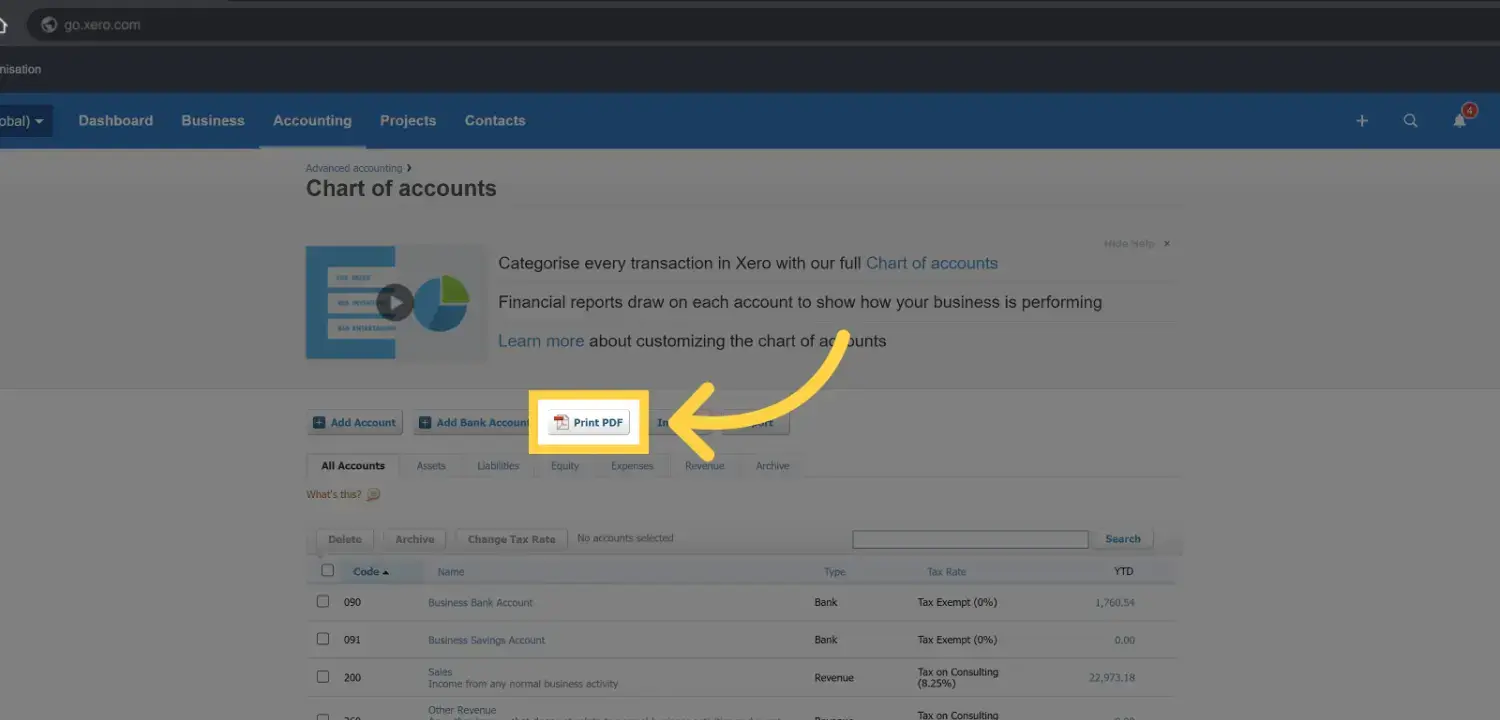Sort by the Type column header
The image size is (1500, 720).
point(834,572)
